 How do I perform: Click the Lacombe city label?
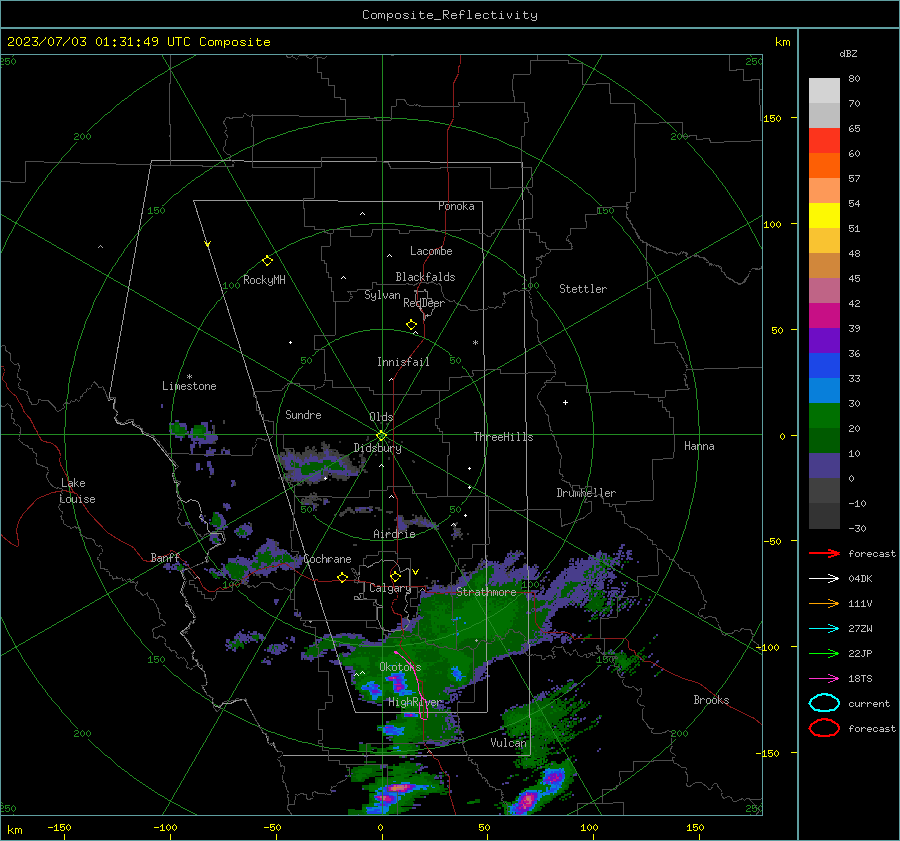(x=431, y=251)
